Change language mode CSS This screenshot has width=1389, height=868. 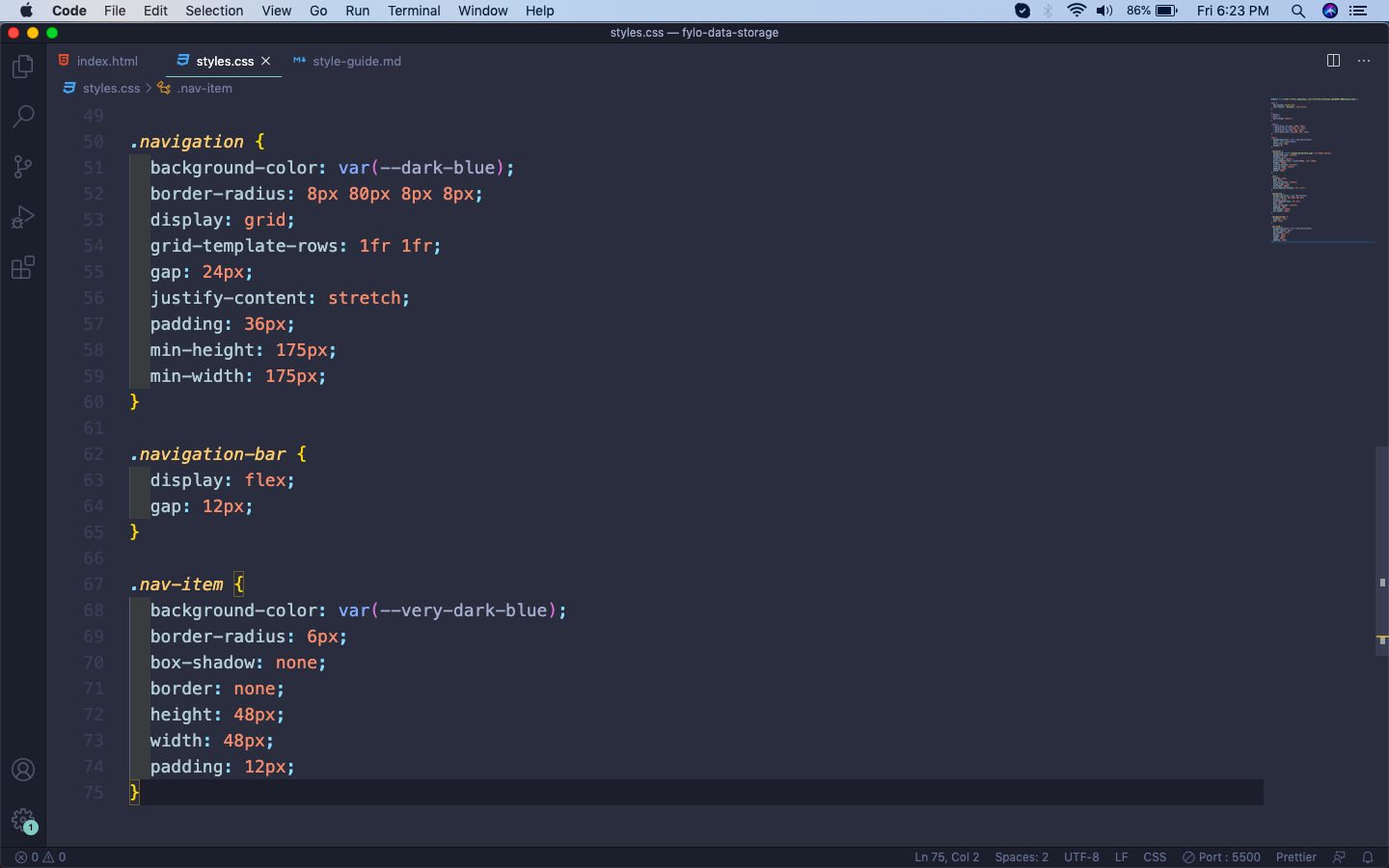click(1155, 856)
